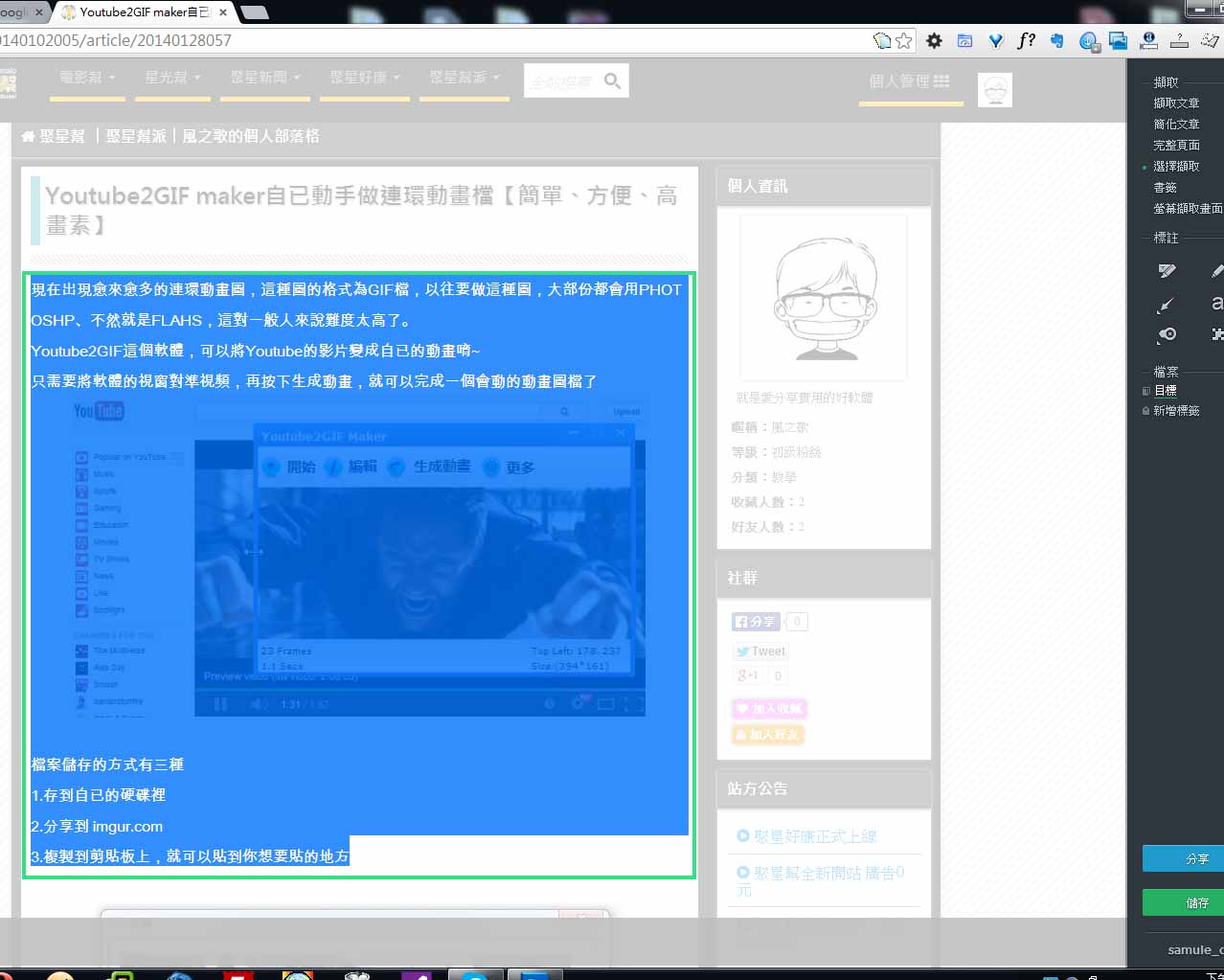Click the blue browser-window extension icon
The height and width of the screenshot is (980, 1224).
[x=964, y=40]
